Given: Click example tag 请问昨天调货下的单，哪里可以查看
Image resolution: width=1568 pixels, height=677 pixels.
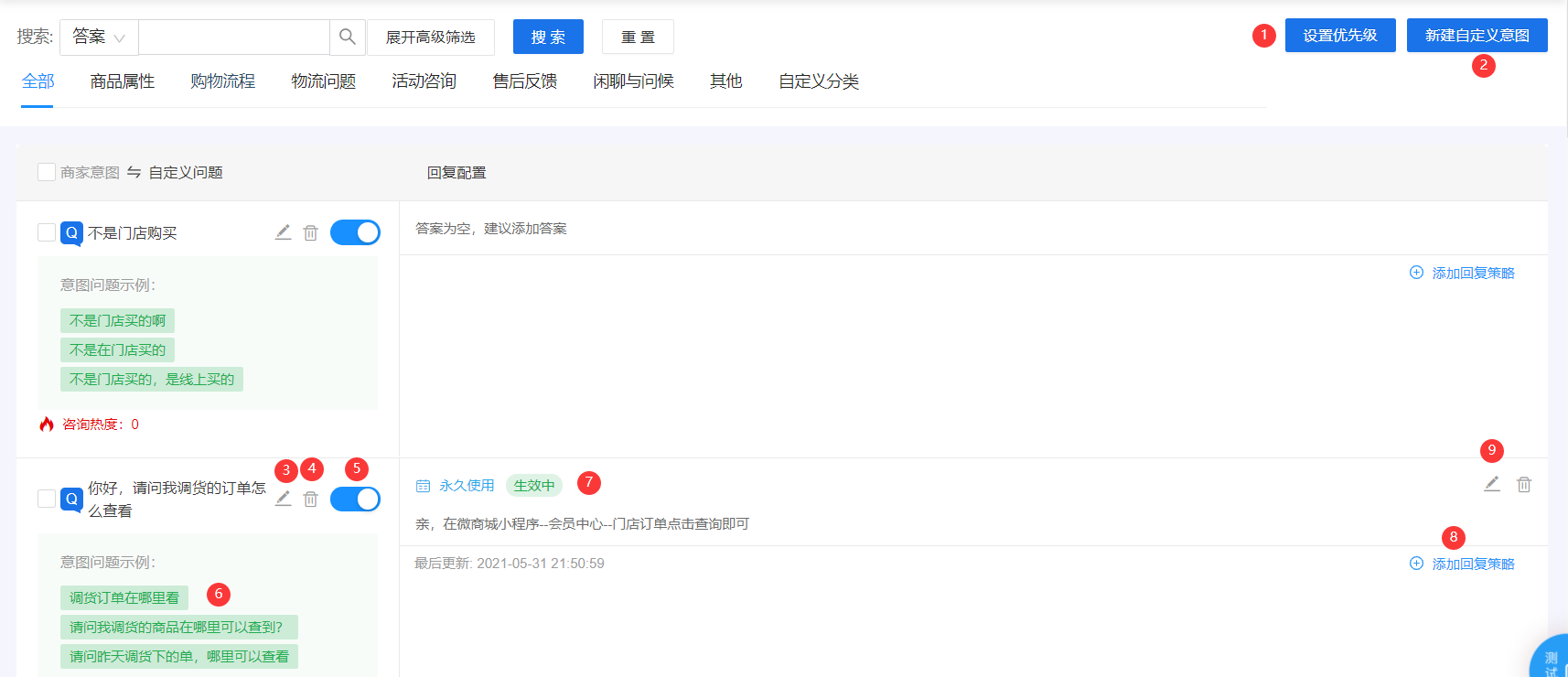Looking at the screenshot, I should [x=179, y=657].
